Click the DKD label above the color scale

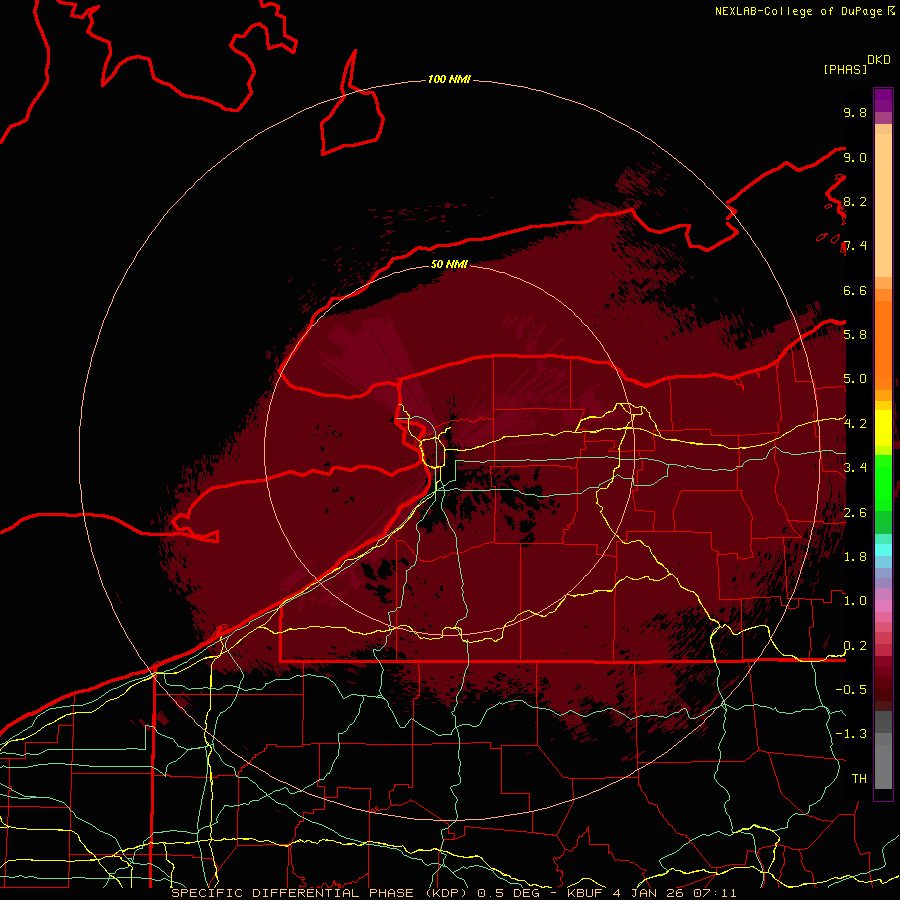click(x=878, y=60)
